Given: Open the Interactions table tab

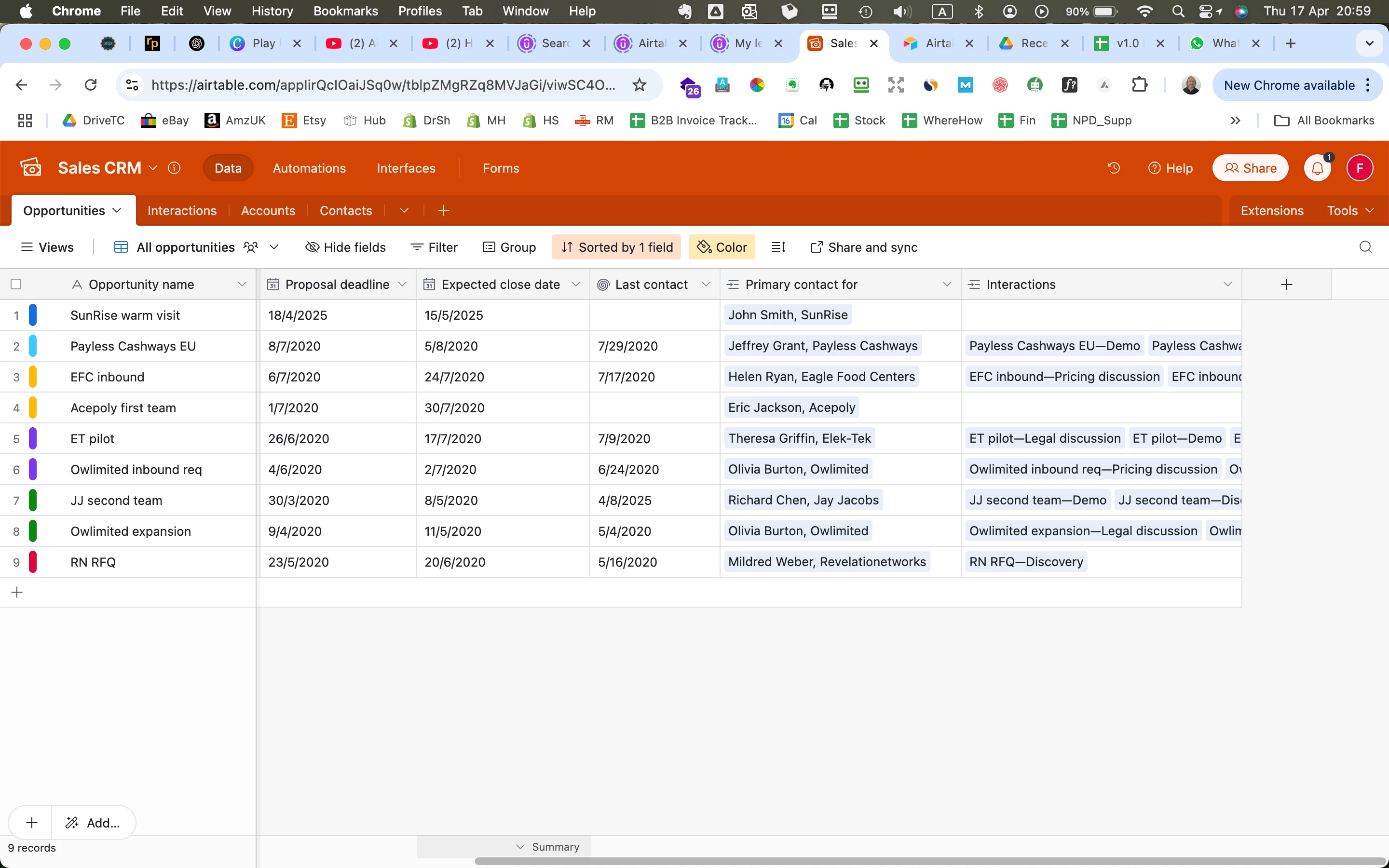Looking at the screenshot, I should coord(182,211).
